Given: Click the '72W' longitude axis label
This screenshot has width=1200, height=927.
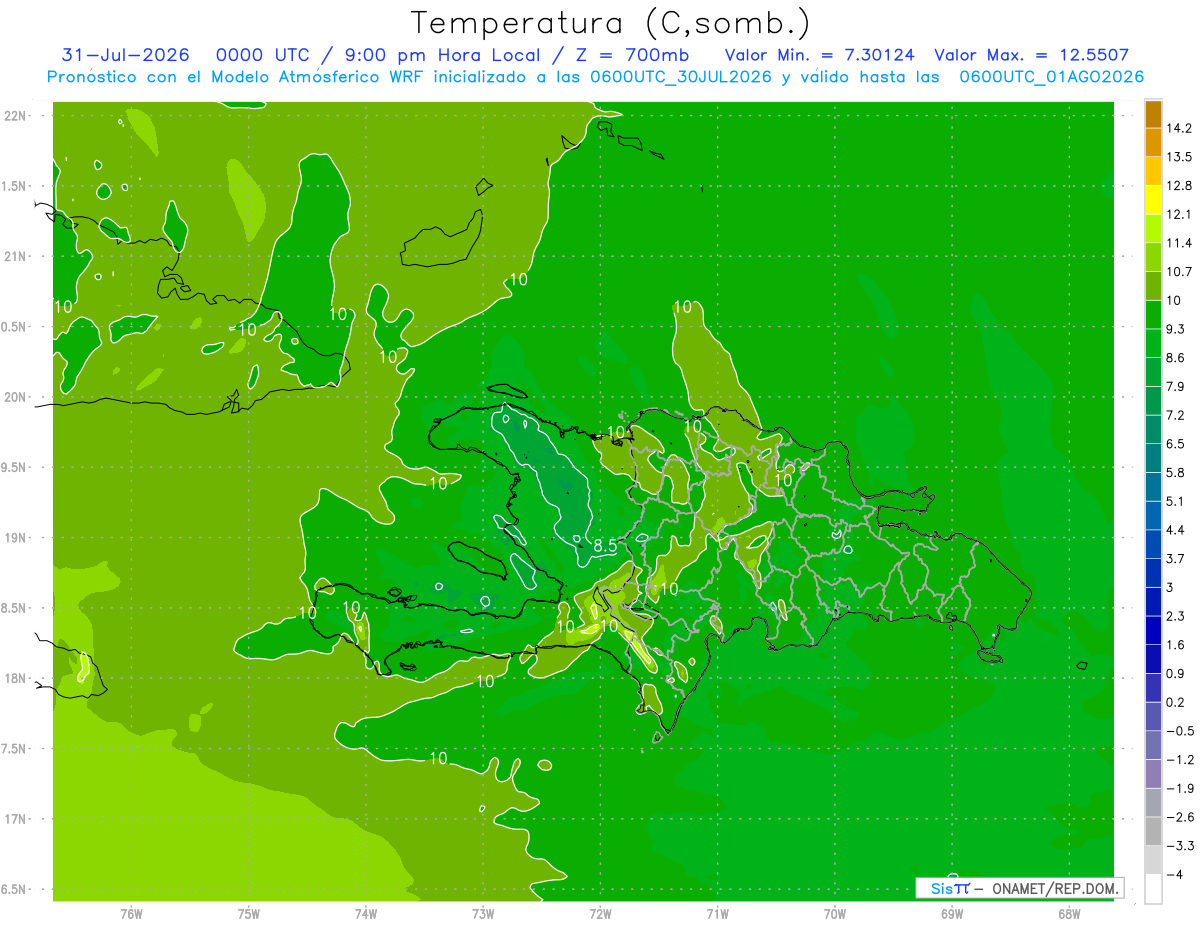Looking at the screenshot, I should [600, 914].
